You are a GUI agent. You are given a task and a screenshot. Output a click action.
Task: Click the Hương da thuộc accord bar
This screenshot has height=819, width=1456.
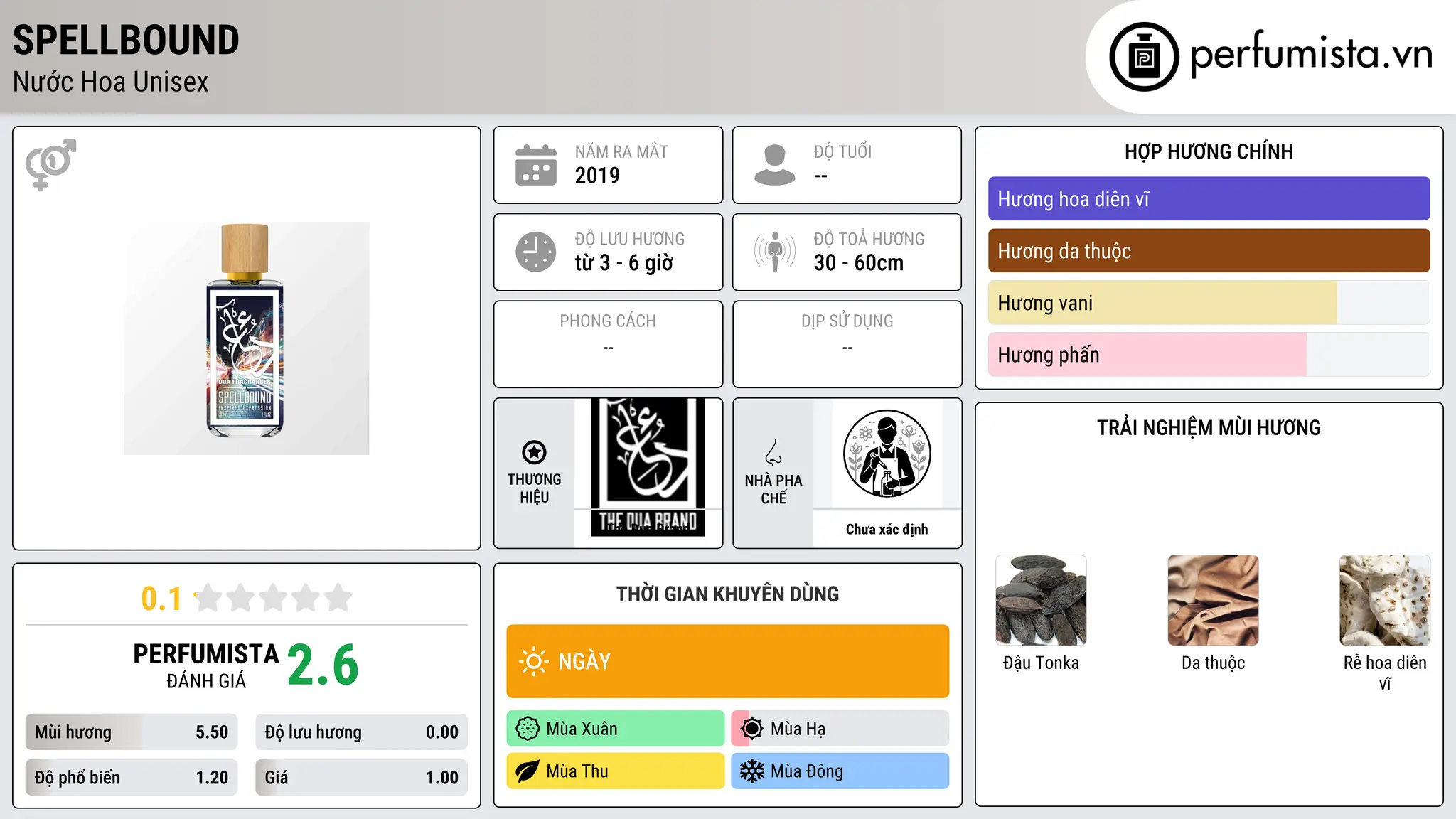pyautogui.click(x=1209, y=251)
